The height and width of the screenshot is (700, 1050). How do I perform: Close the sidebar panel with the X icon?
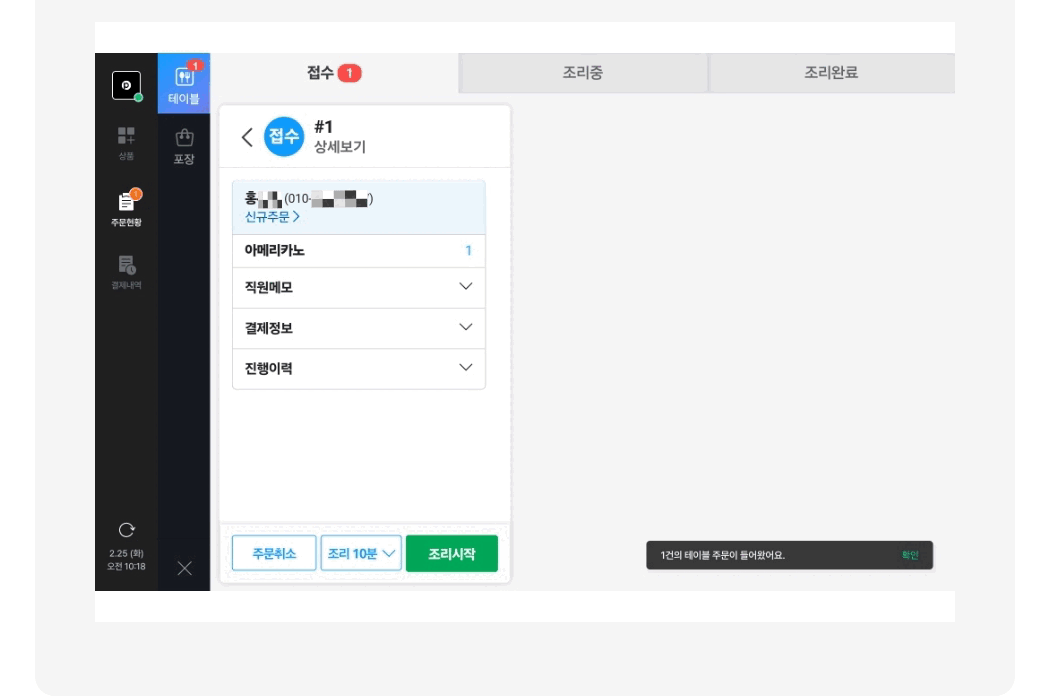coord(184,569)
